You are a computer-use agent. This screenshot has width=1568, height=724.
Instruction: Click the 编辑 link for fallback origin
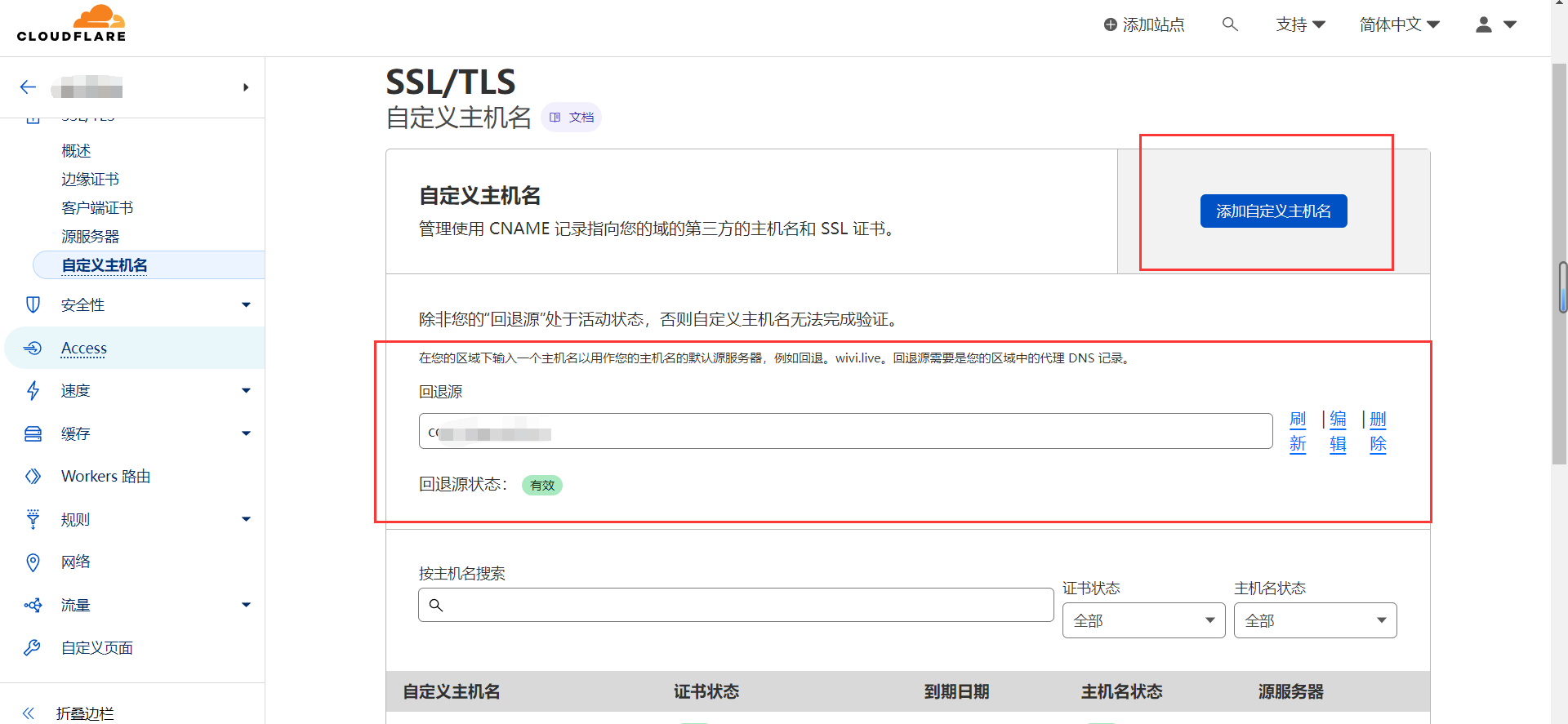point(1338,432)
